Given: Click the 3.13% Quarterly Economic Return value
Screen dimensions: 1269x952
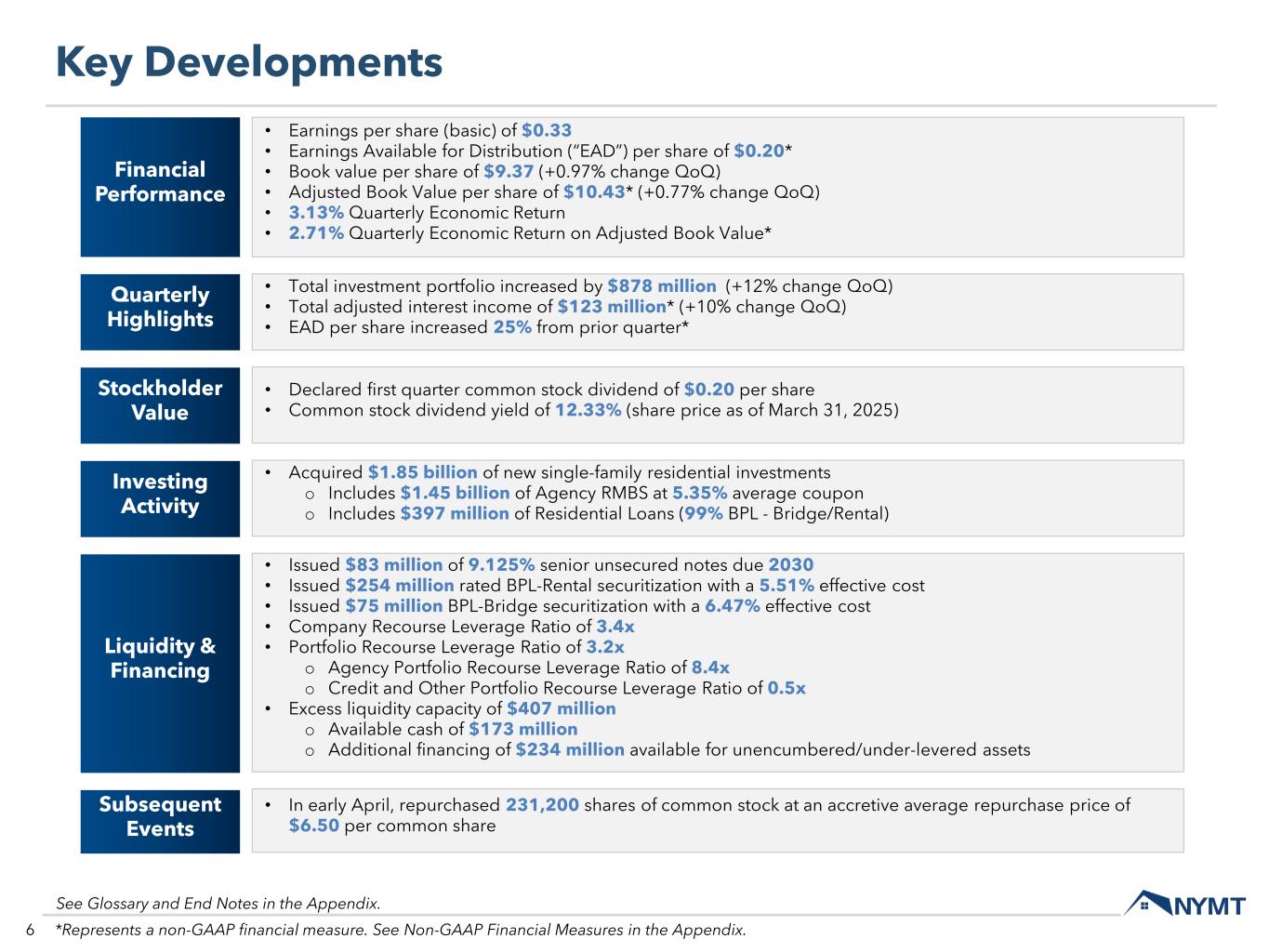Looking at the screenshot, I should click(x=316, y=213).
